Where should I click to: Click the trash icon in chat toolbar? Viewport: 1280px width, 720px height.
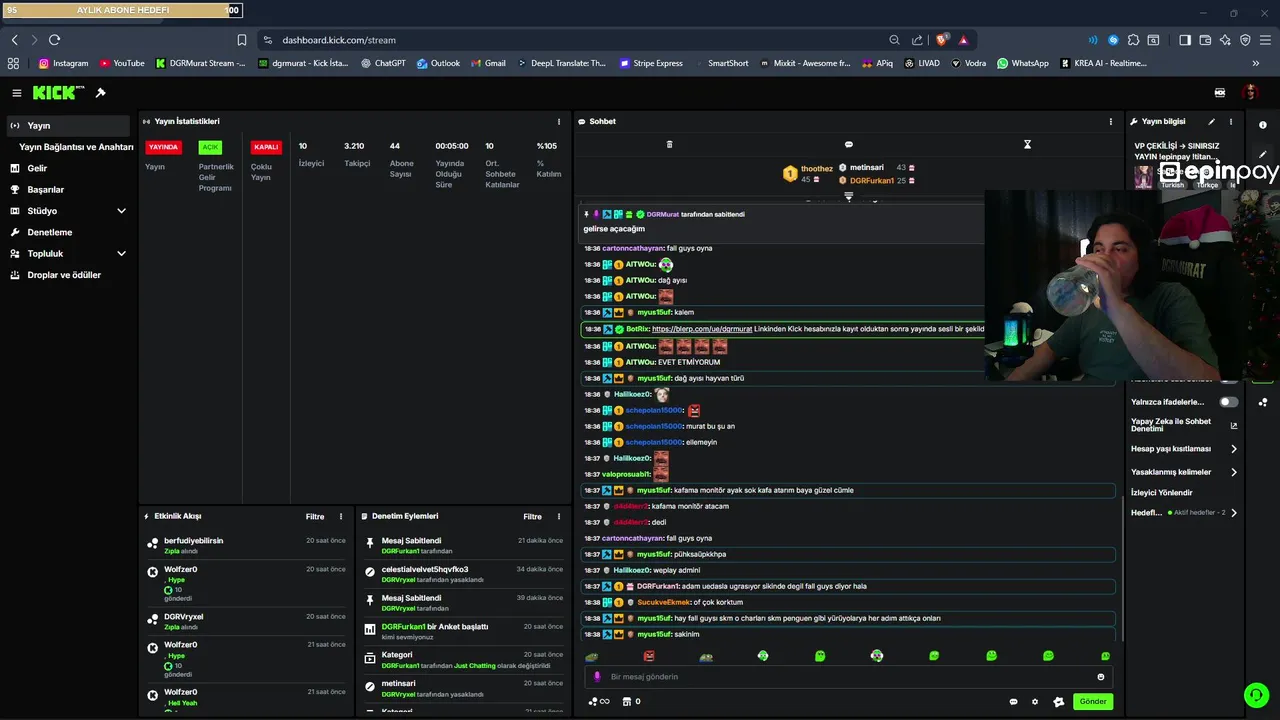pyautogui.click(x=669, y=145)
